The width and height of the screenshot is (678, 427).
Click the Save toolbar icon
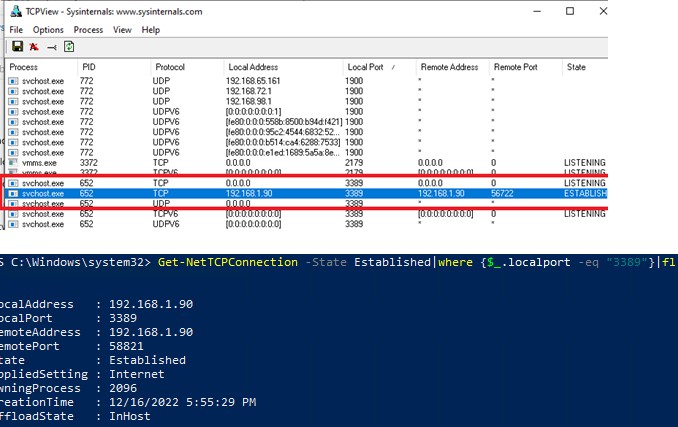(17, 46)
